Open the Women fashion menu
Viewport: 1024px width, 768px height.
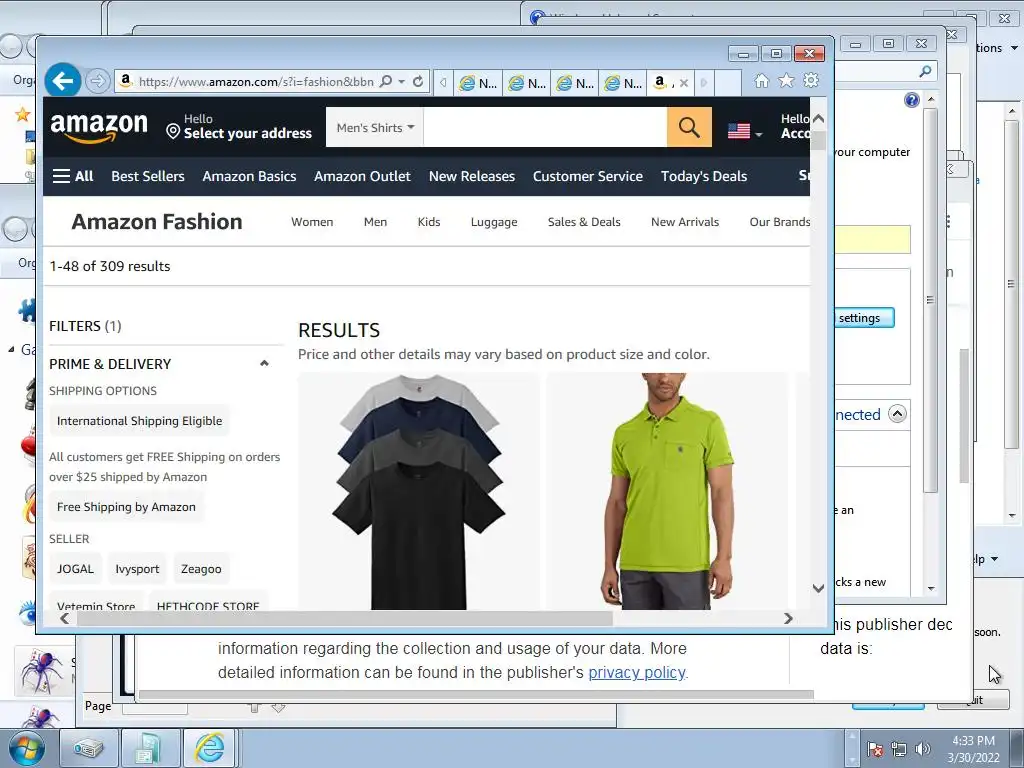click(x=312, y=222)
